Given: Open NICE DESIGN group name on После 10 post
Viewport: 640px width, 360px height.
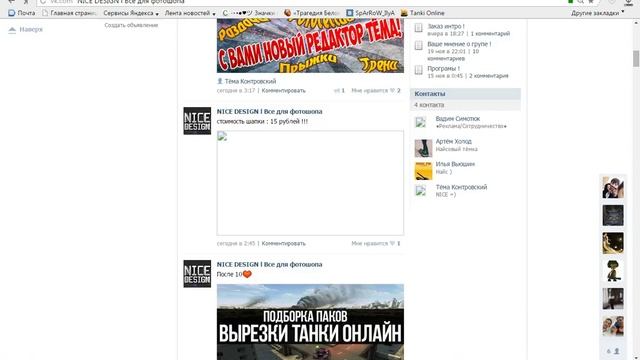Looking at the screenshot, I should pyautogui.click(x=269, y=264).
